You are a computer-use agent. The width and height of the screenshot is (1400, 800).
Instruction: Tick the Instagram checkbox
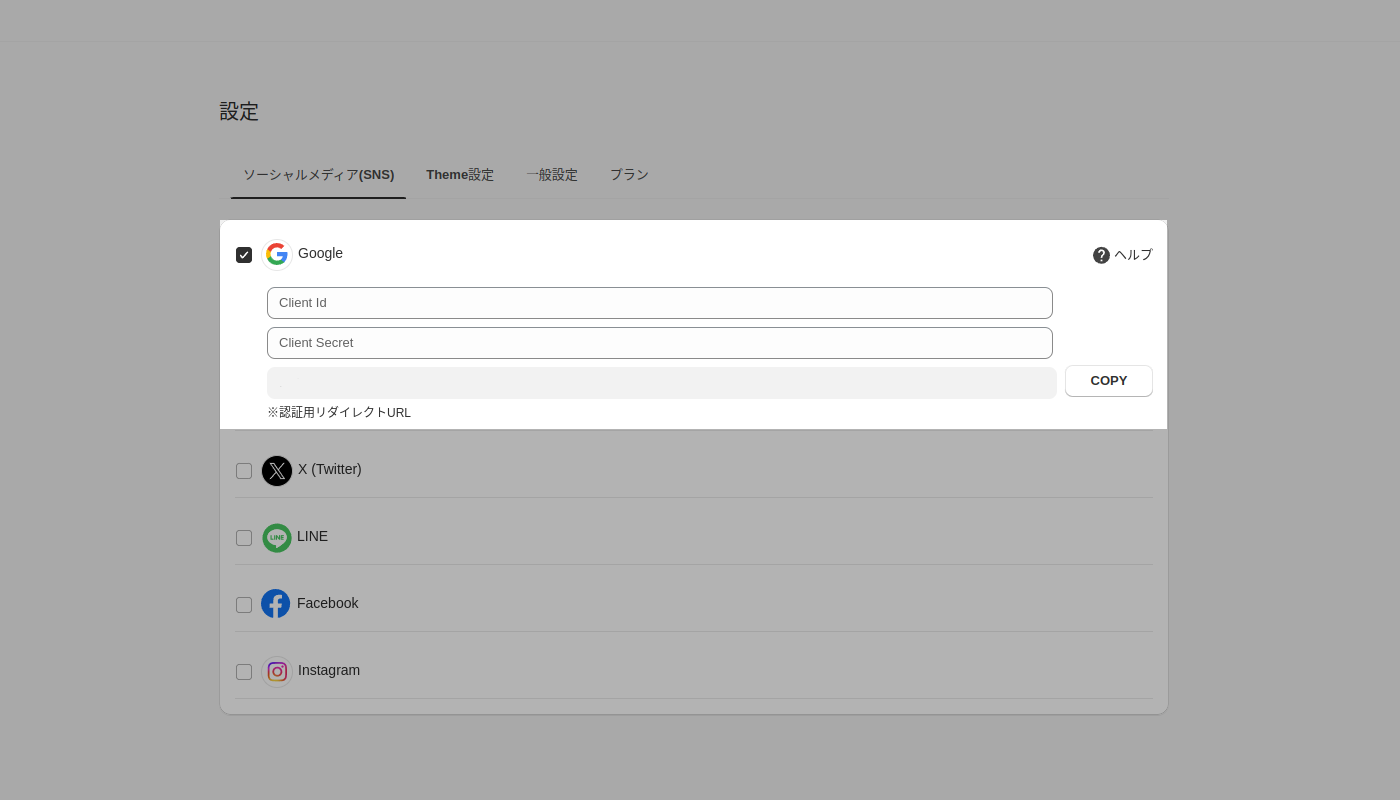[244, 672]
